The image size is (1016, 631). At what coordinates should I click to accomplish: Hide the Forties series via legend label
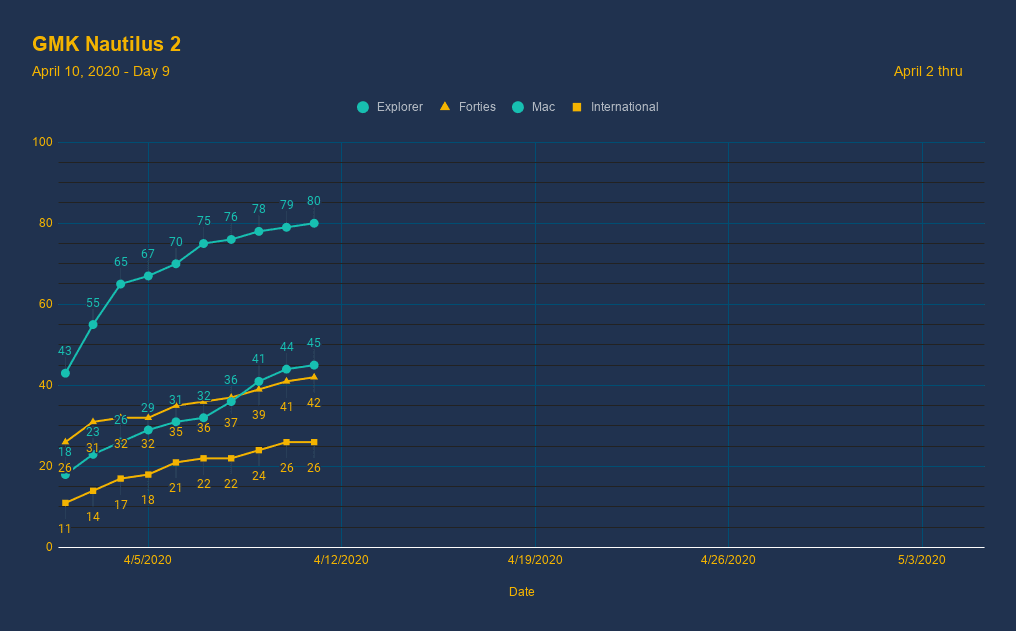[x=477, y=107]
